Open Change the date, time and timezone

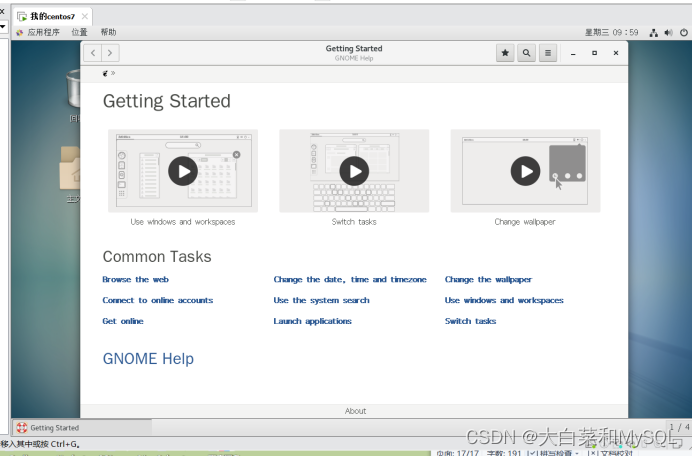[350, 279]
